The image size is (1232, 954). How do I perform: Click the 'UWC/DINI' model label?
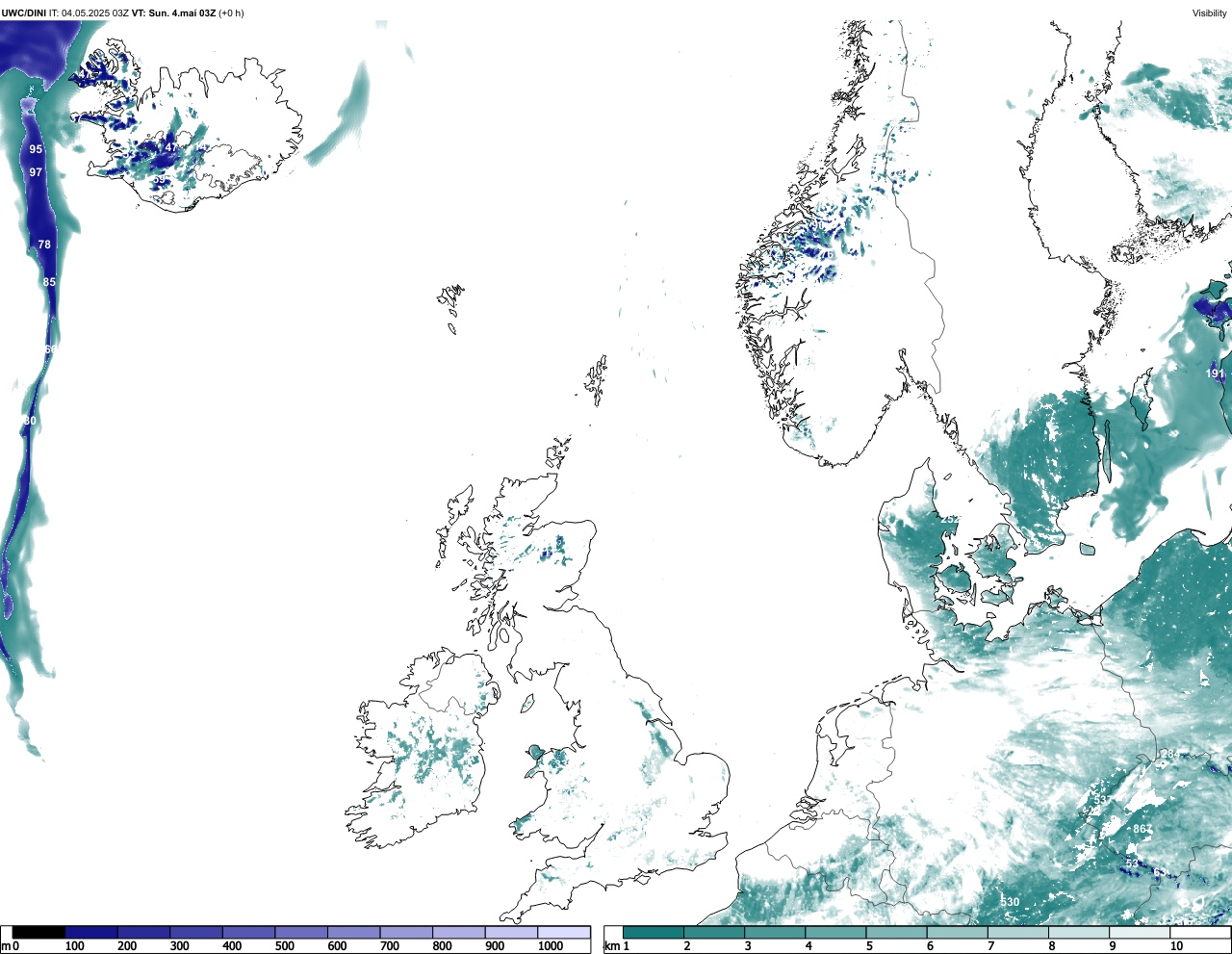24,13
